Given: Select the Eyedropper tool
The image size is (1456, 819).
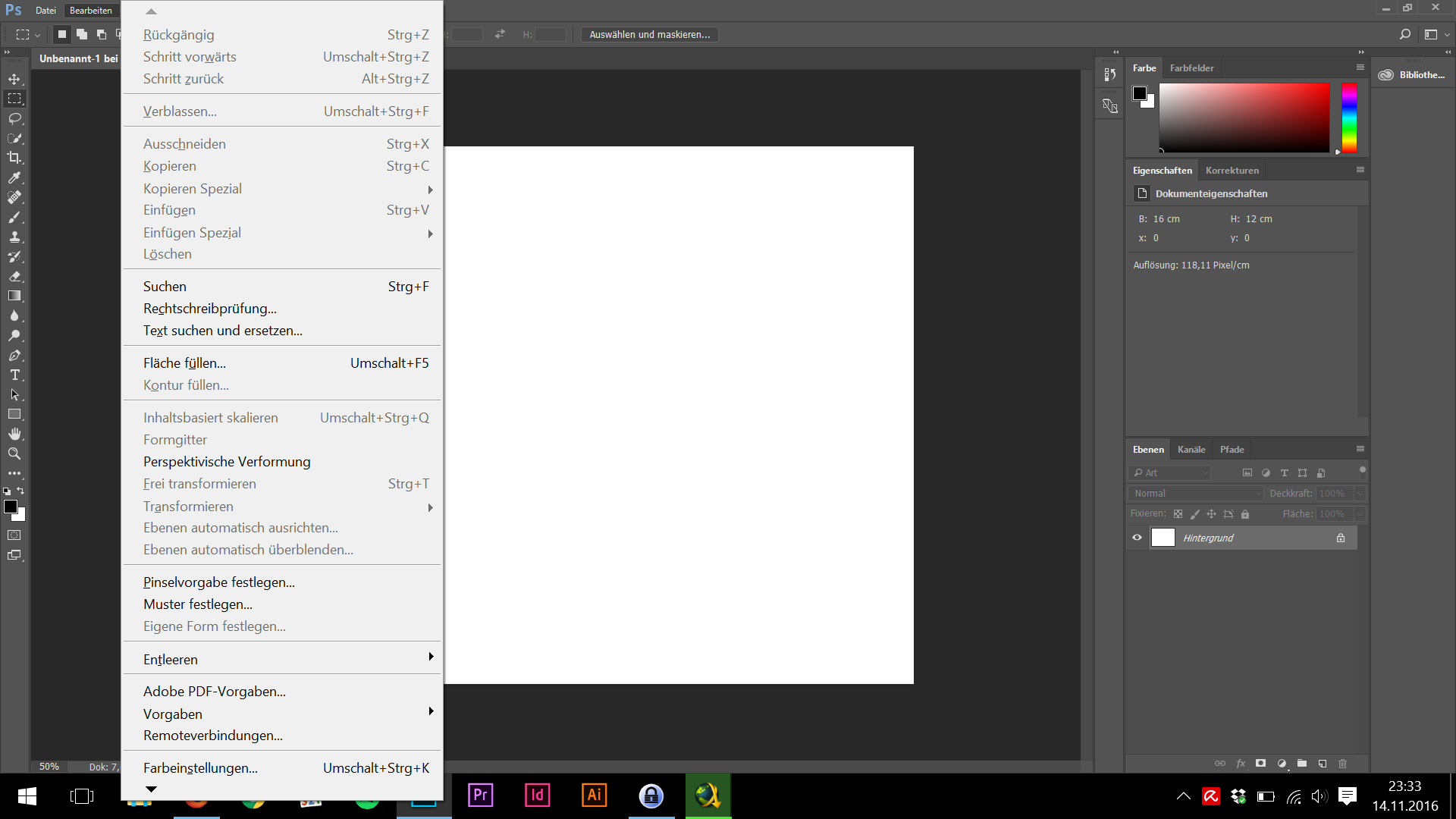Looking at the screenshot, I should coord(14,177).
